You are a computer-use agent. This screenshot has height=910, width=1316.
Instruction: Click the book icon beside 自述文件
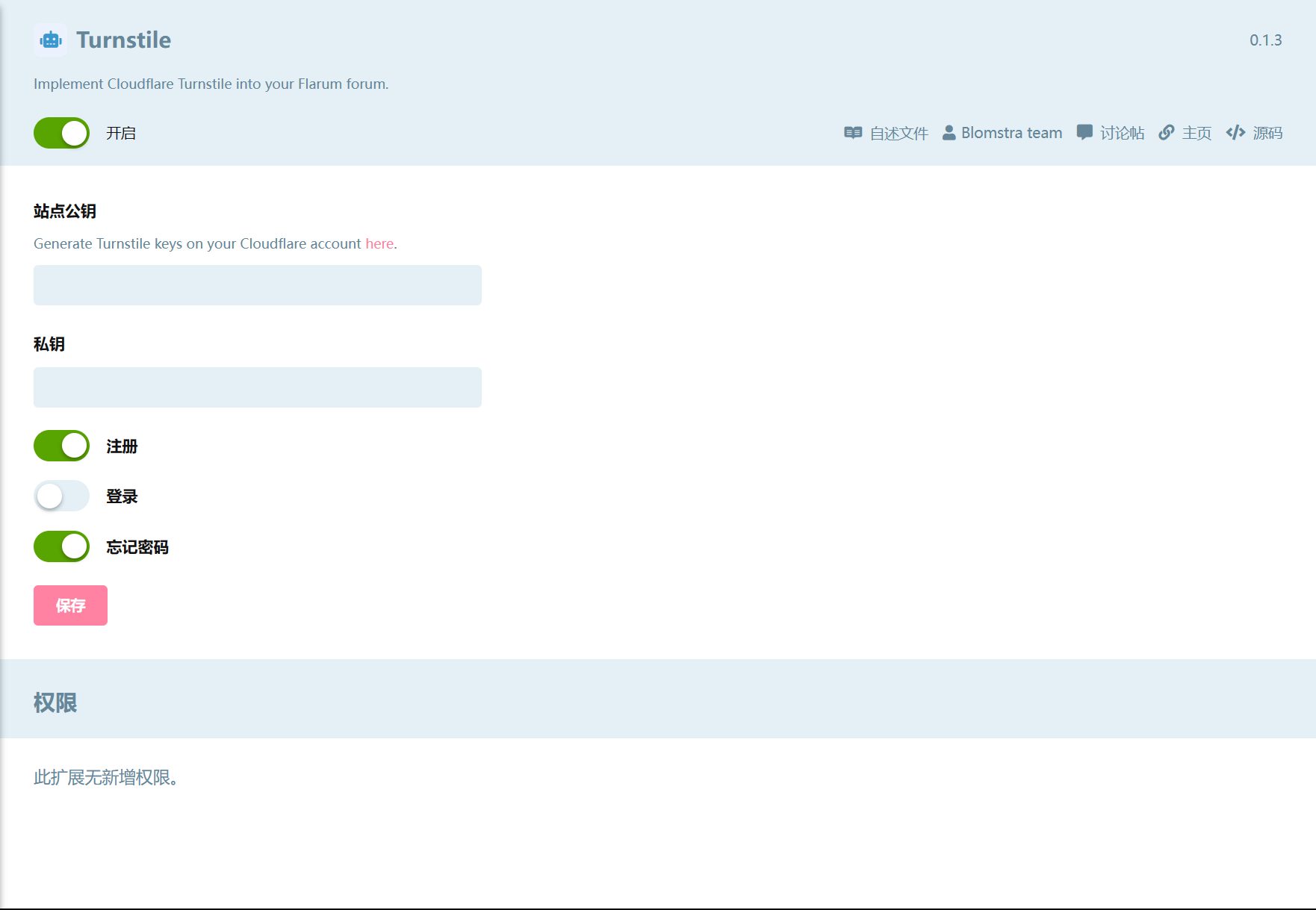853,133
